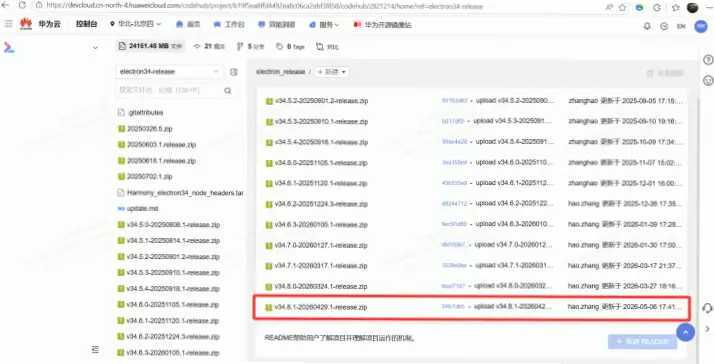Image resolution: width=714 pixels, height=364 pixels.
Task: Open 控制台 console in header
Action: (x=87, y=24)
